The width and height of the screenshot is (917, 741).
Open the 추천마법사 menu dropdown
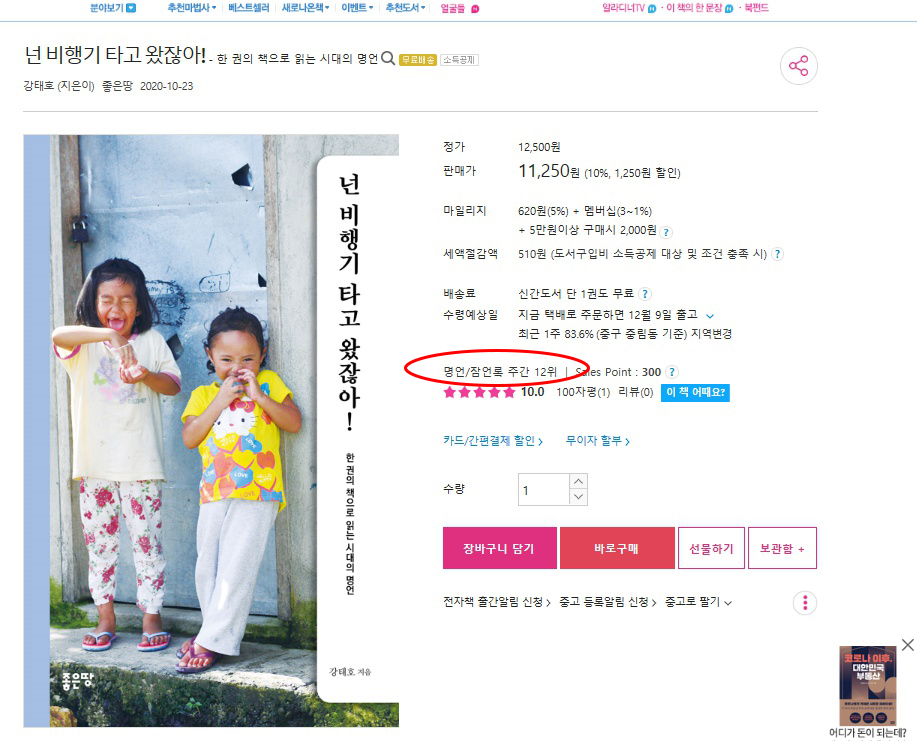(191, 8)
